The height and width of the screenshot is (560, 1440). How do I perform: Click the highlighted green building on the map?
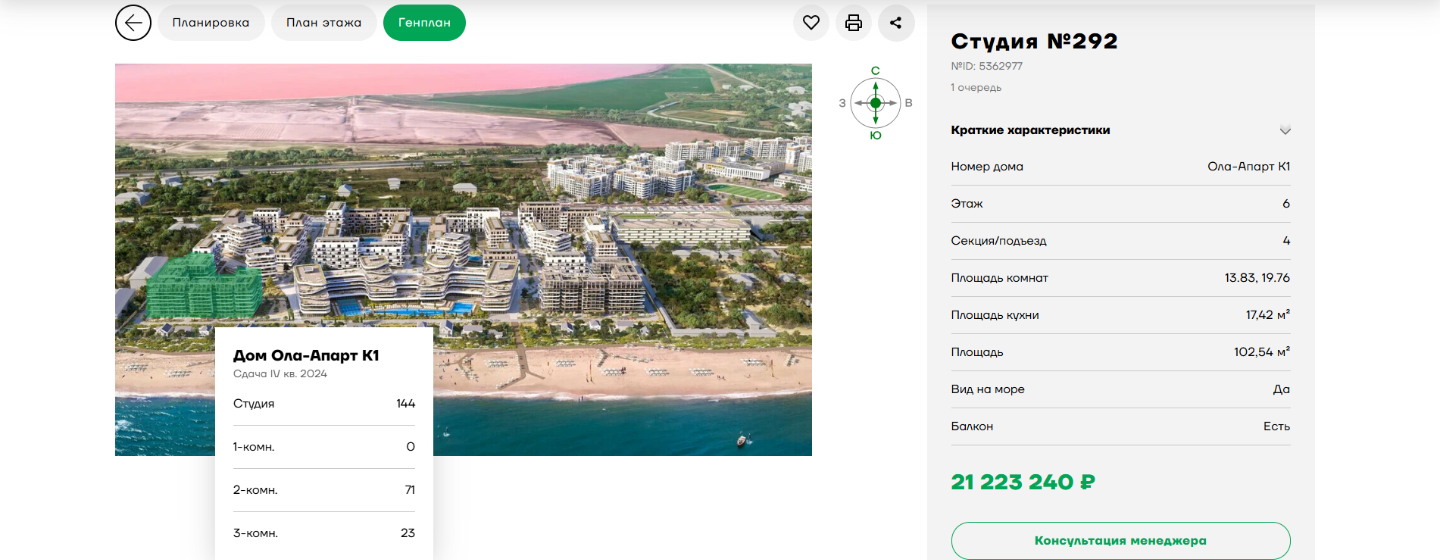pyautogui.click(x=204, y=286)
